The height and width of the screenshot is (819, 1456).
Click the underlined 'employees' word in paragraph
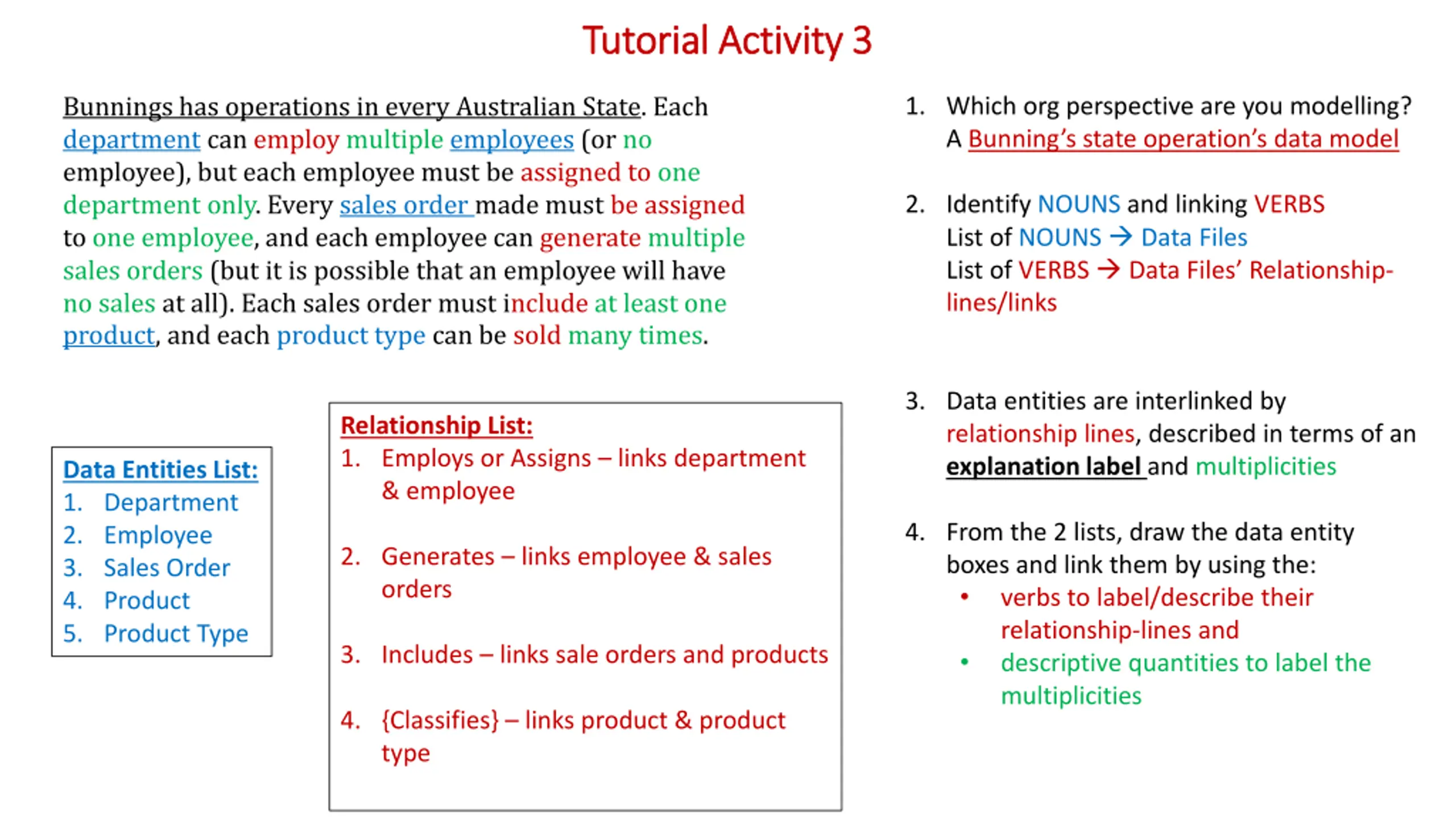[512, 140]
